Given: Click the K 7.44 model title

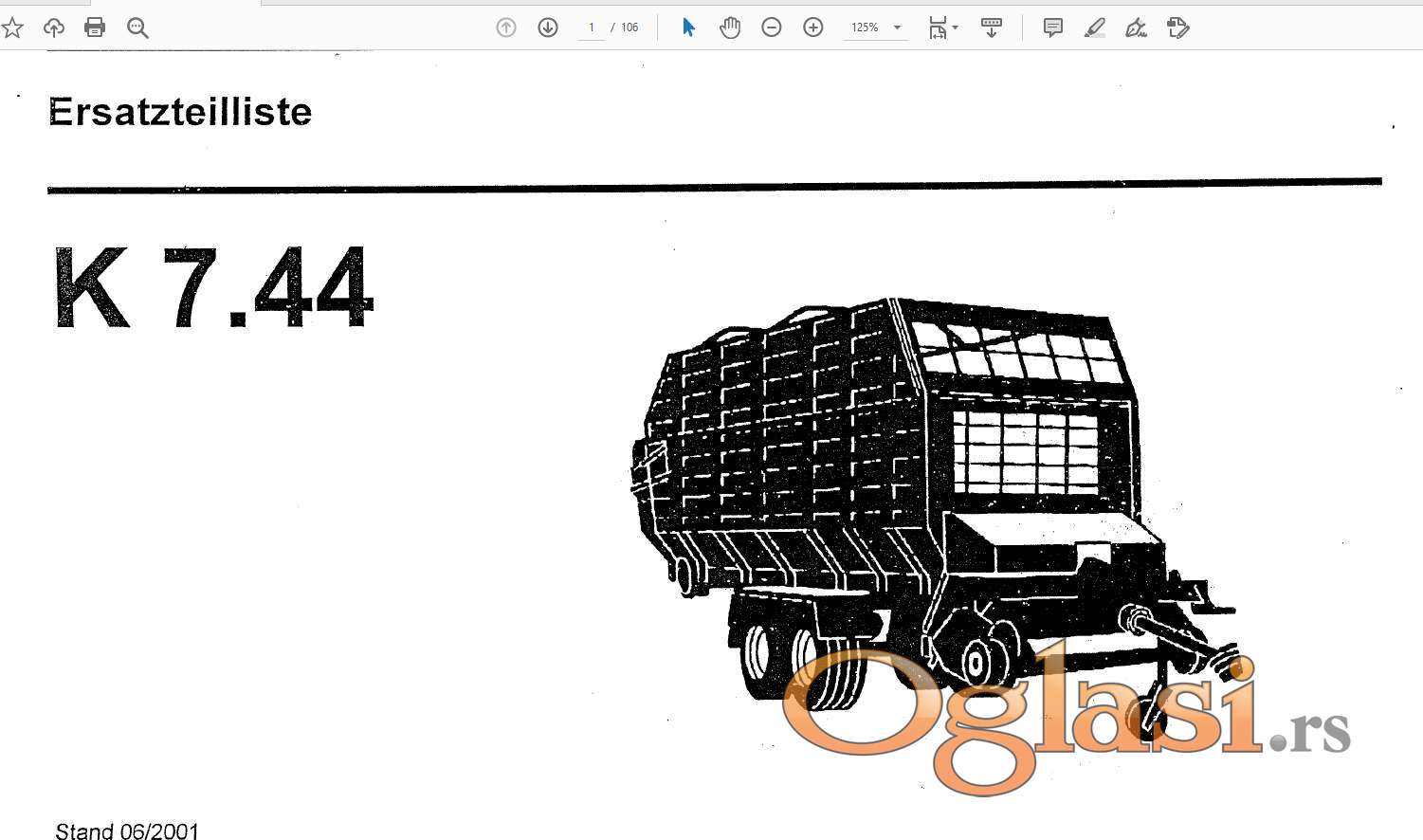Looking at the screenshot, I should pos(214,287).
